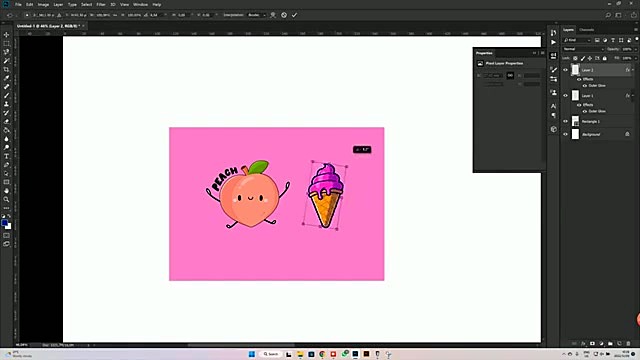Toggle Outer Glow visibility under Layer 1

coord(584,111)
